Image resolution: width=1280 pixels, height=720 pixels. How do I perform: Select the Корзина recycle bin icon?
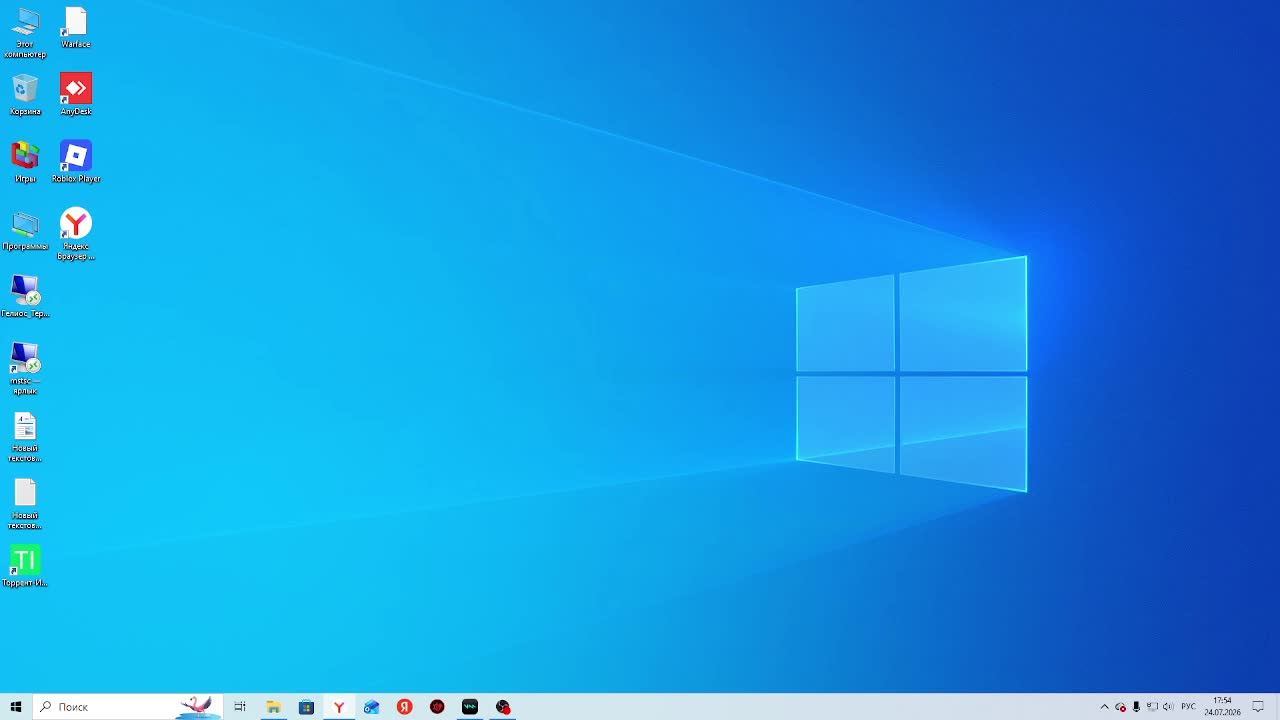[25, 95]
